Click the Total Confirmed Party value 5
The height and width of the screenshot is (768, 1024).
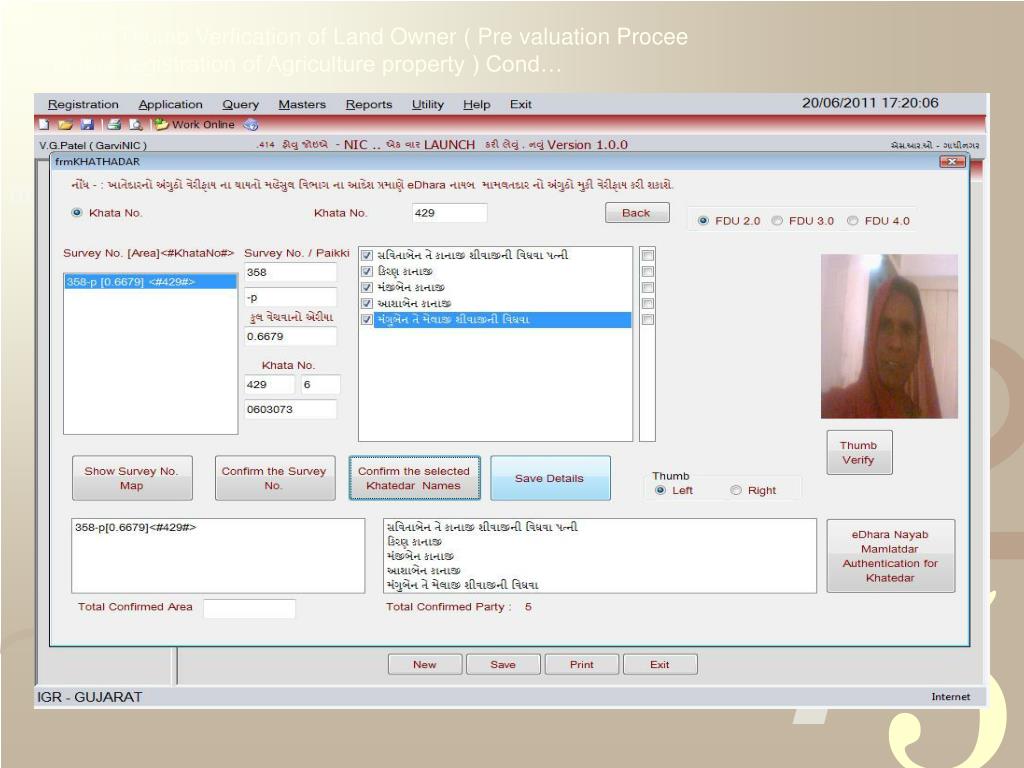coord(528,607)
